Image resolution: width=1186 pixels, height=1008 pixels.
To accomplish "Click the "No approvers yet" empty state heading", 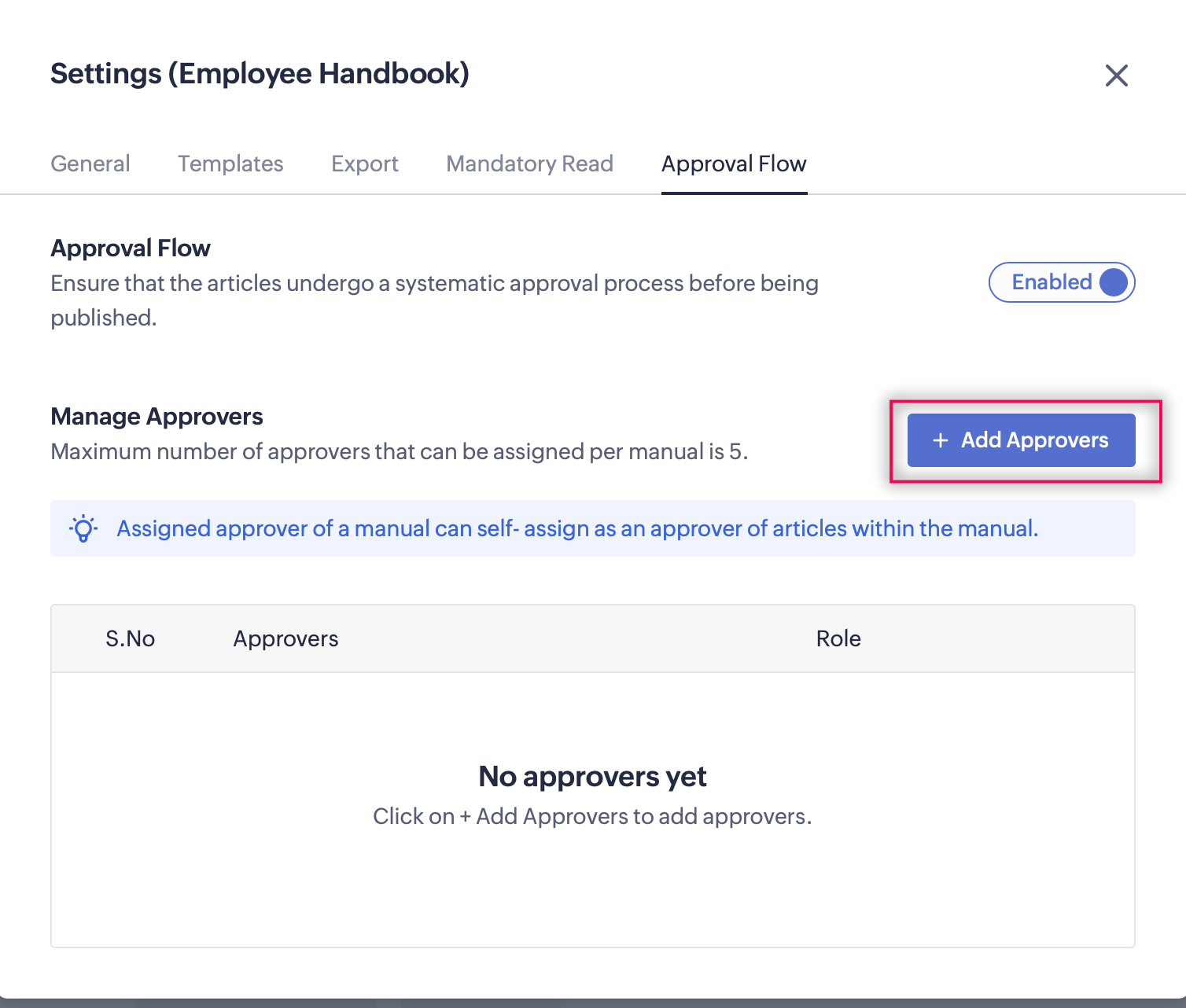I will [592, 777].
